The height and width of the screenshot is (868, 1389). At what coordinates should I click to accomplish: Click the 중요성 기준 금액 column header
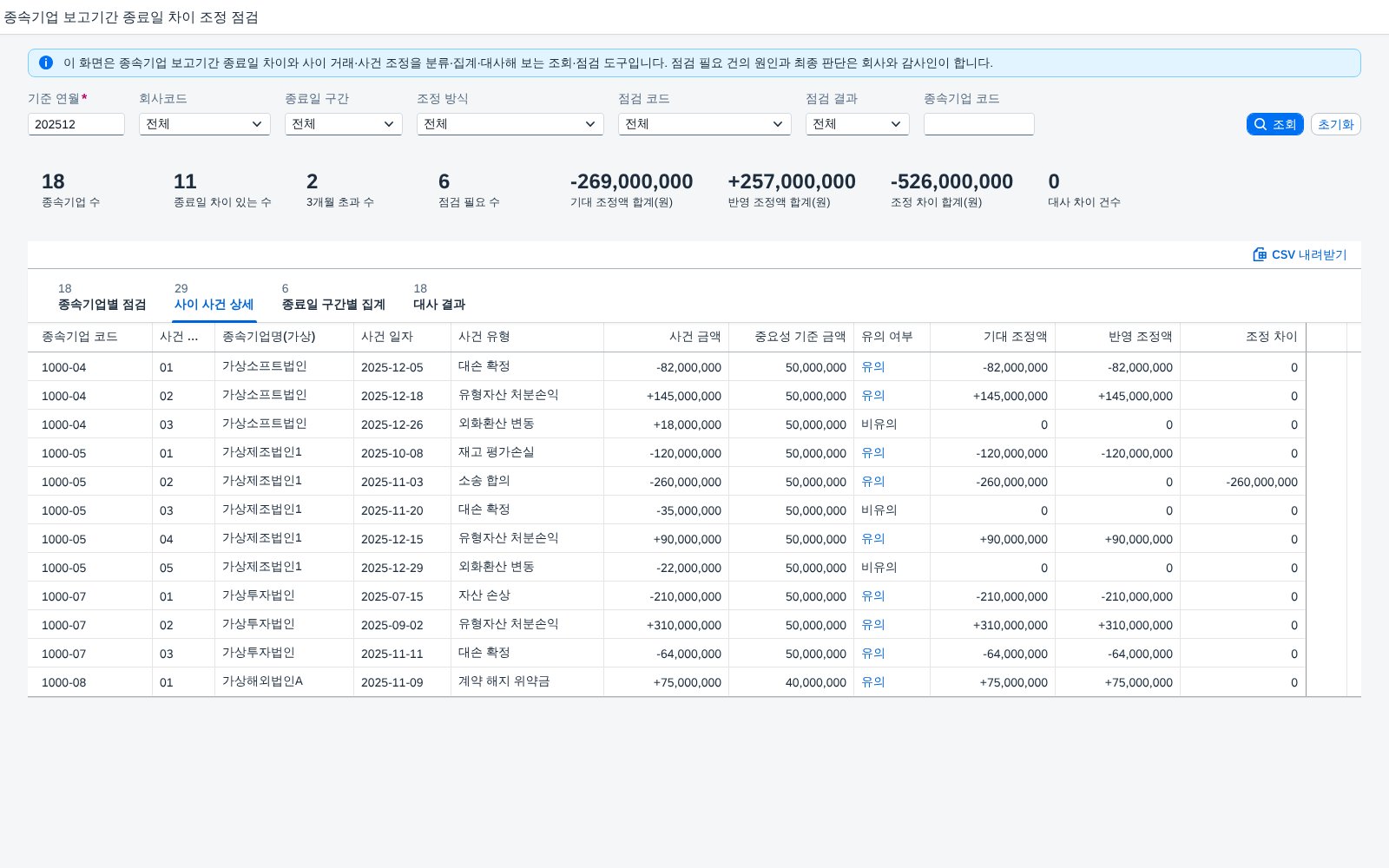pos(792,337)
